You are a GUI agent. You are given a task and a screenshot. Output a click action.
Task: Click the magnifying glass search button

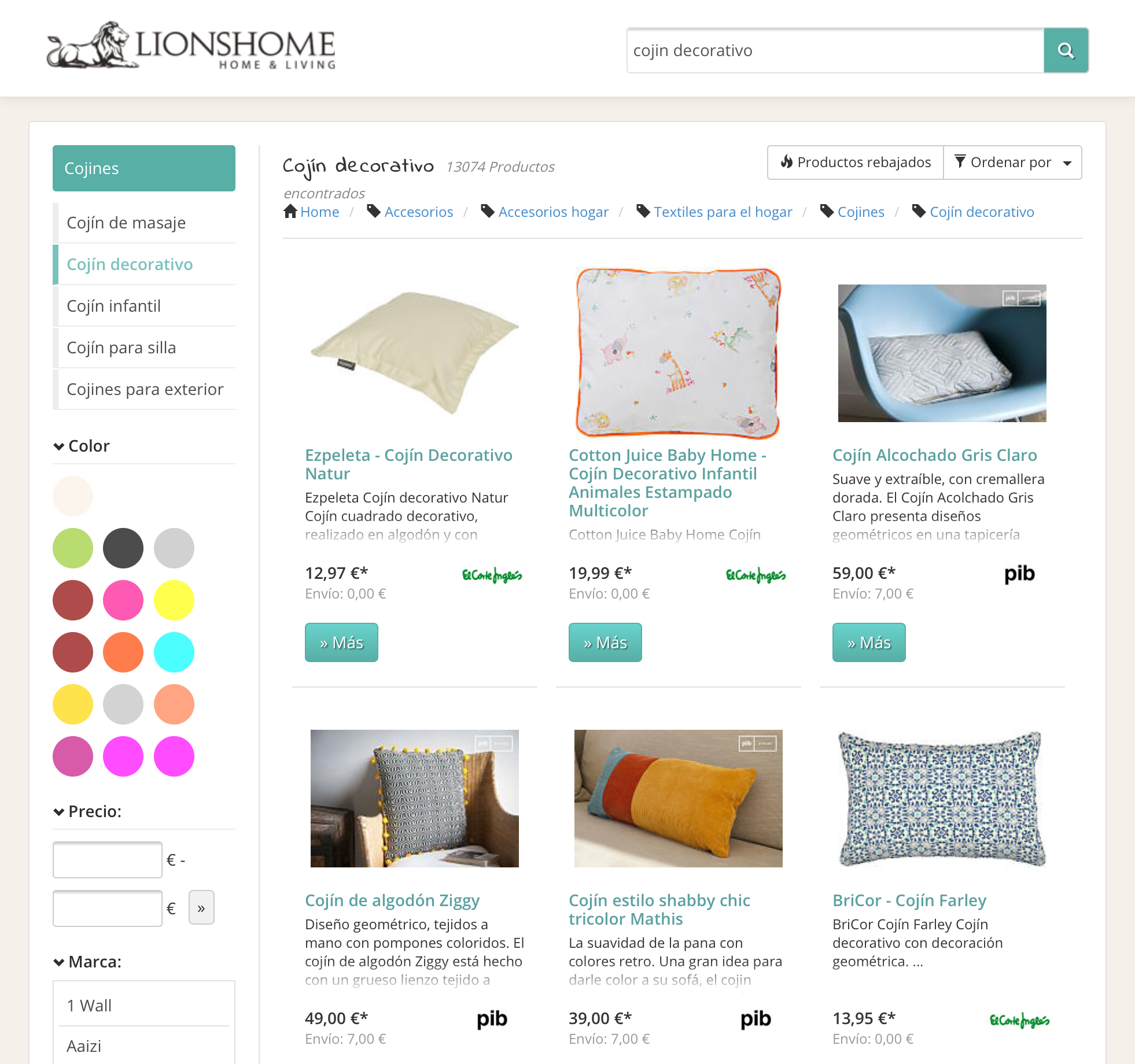tap(1066, 50)
